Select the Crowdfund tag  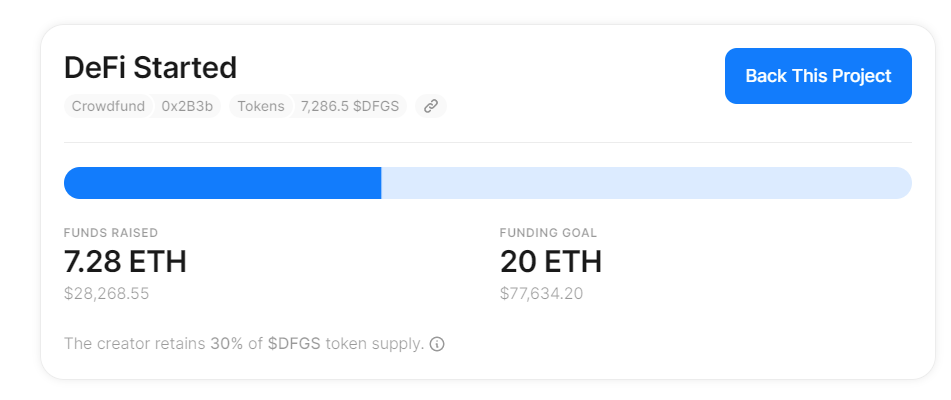[108, 106]
